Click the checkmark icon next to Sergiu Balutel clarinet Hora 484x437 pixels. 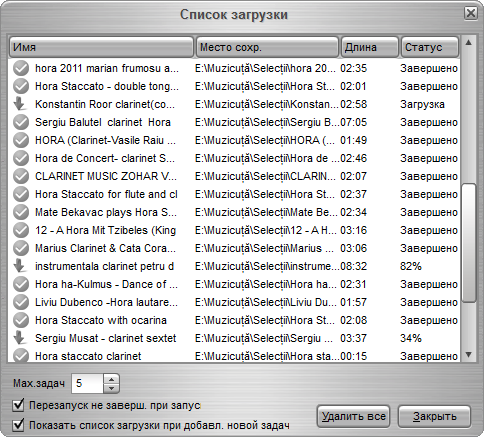point(21,122)
